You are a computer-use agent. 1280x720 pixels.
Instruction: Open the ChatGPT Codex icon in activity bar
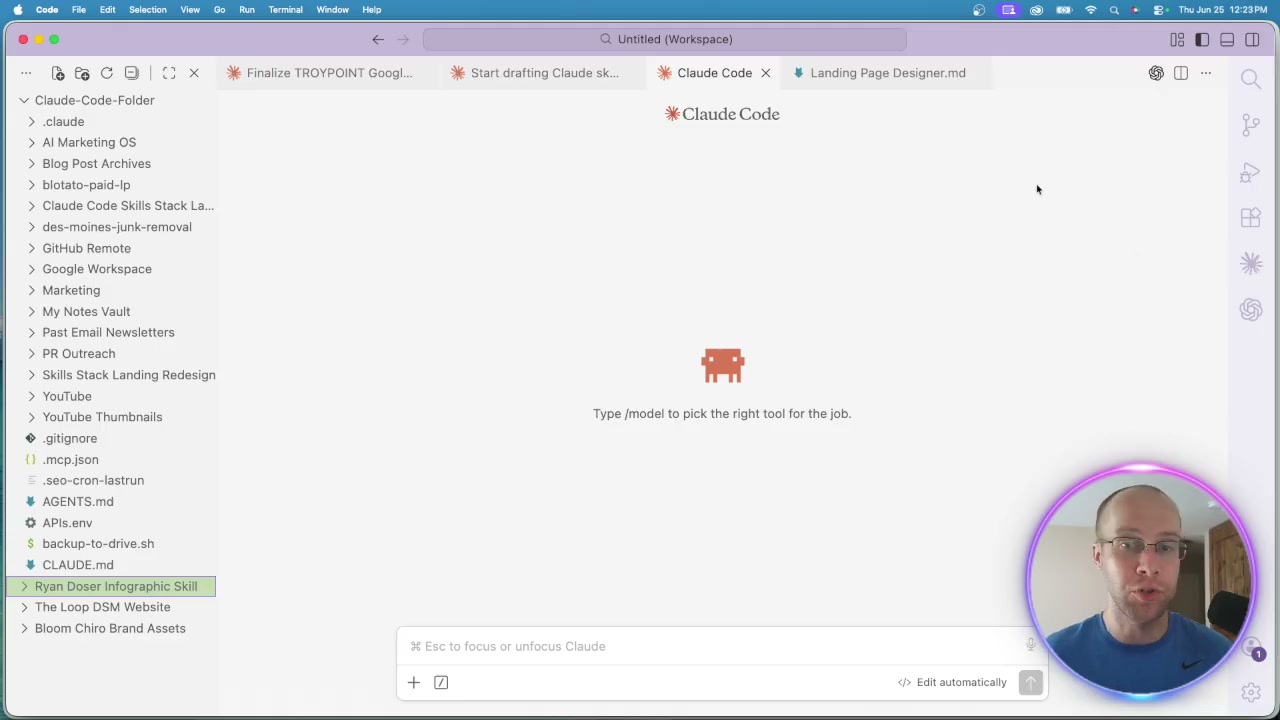point(1251,310)
